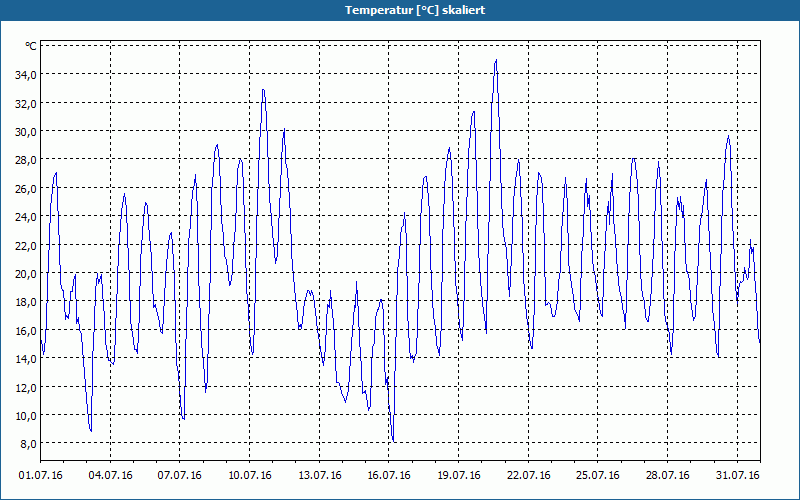This screenshot has width=800, height=500.
Task: Select the 10.07.16 date on the x-axis
Action: coord(249,476)
